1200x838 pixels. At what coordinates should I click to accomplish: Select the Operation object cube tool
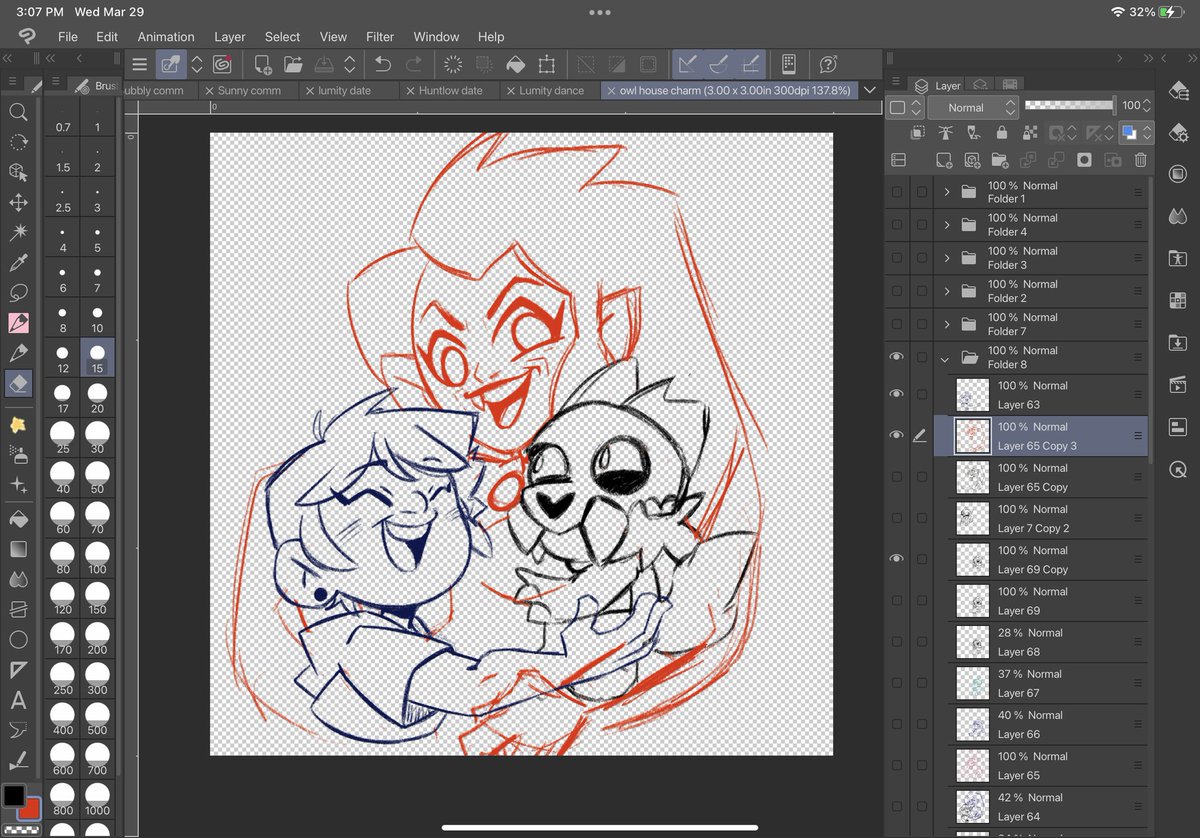[18, 172]
